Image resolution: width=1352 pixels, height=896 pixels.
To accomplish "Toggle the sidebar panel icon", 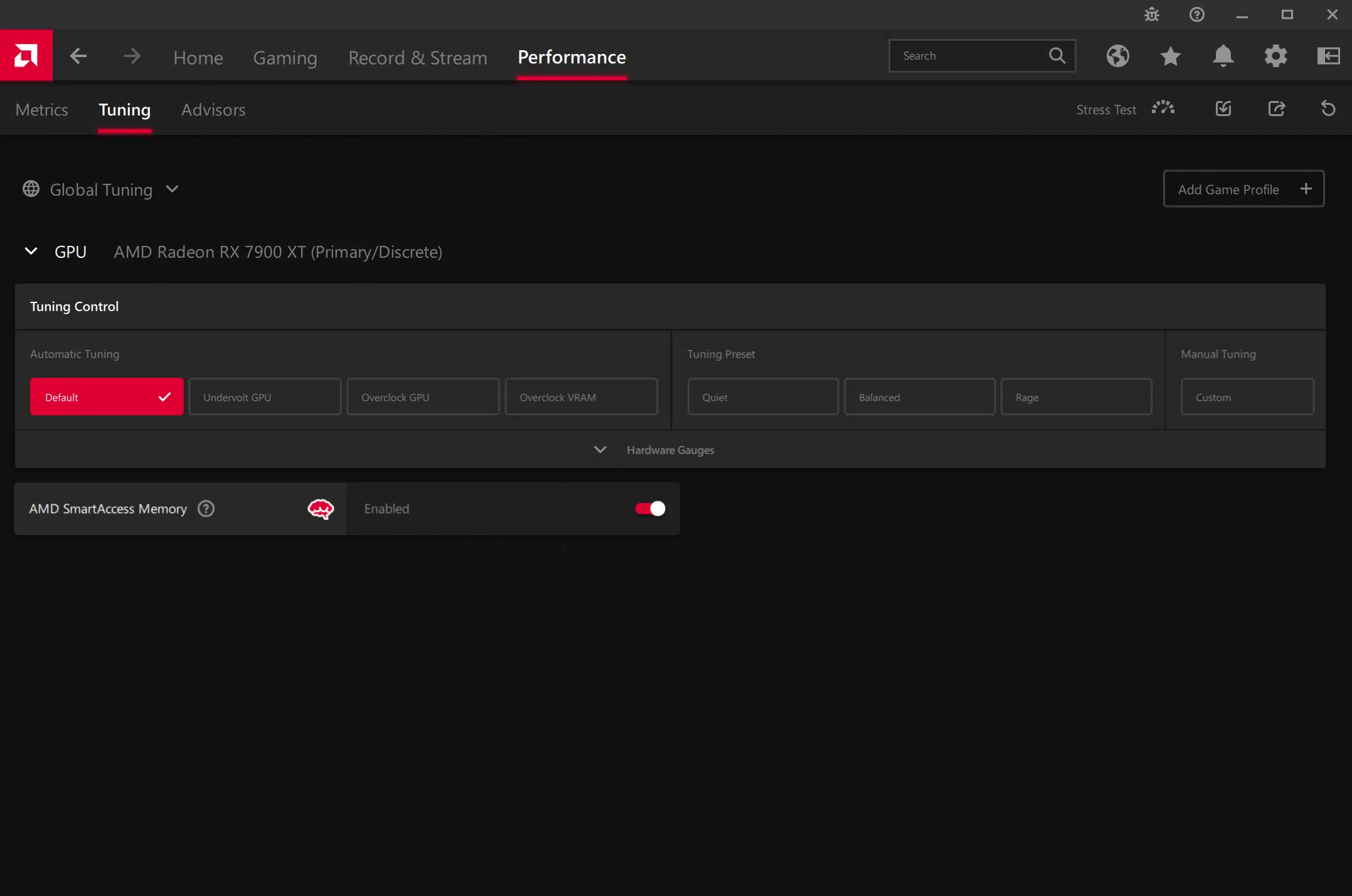I will (1329, 56).
